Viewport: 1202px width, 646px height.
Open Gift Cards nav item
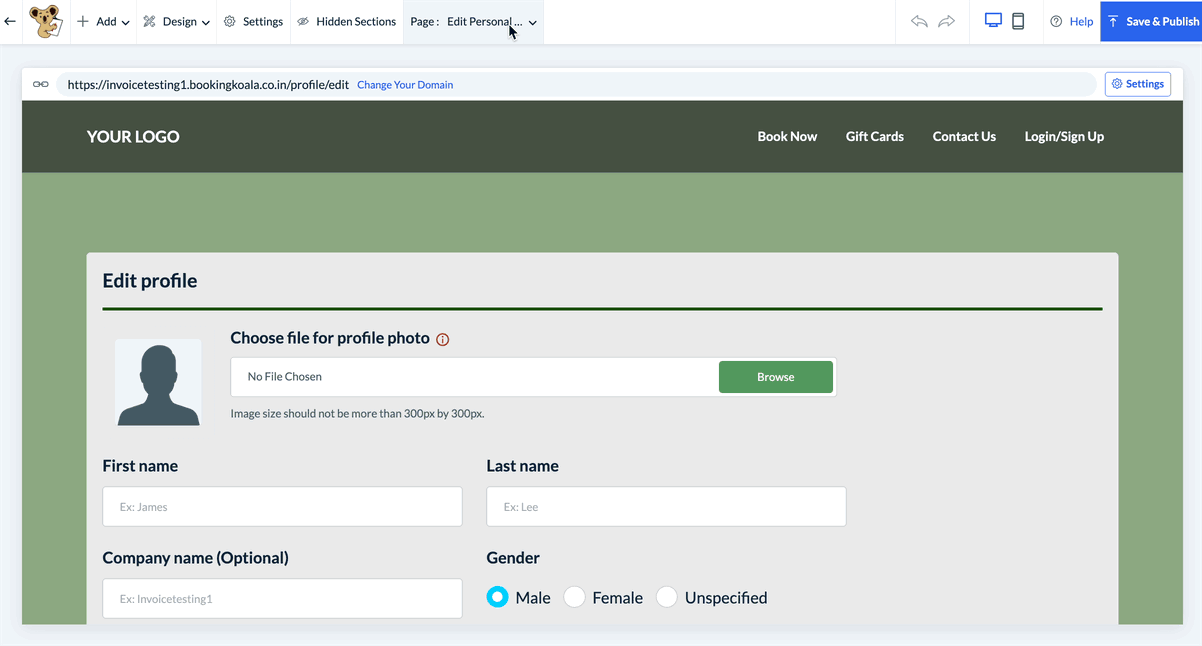tap(875, 137)
